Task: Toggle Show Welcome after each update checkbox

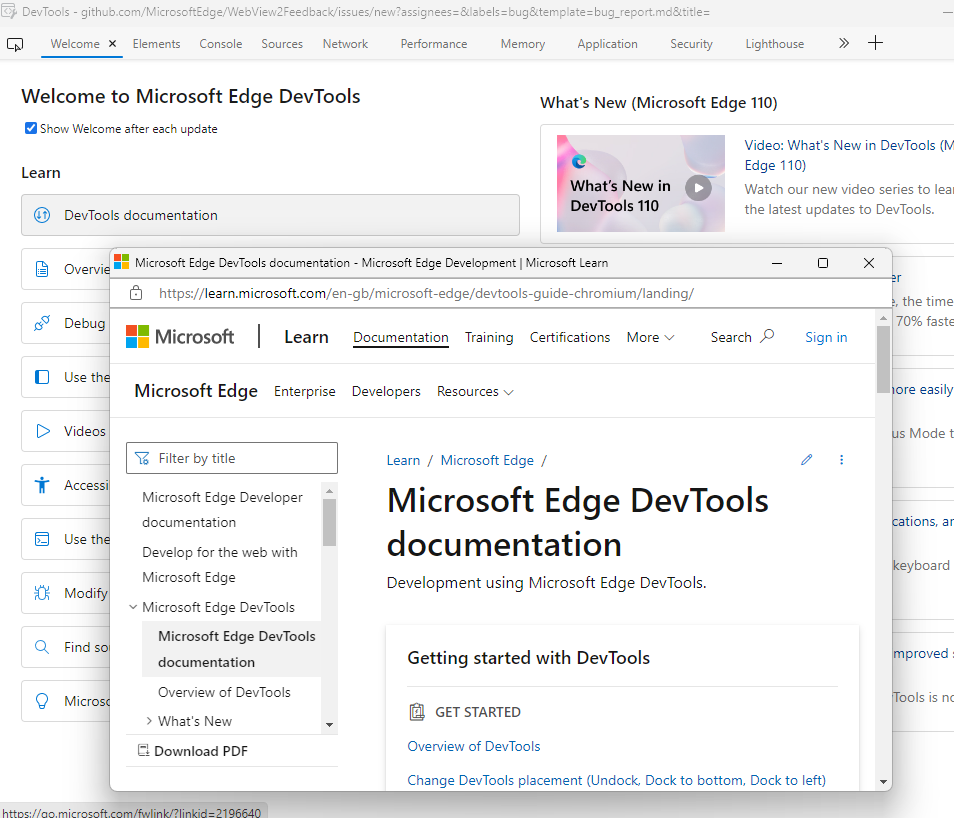Action: pyautogui.click(x=30, y=128)
